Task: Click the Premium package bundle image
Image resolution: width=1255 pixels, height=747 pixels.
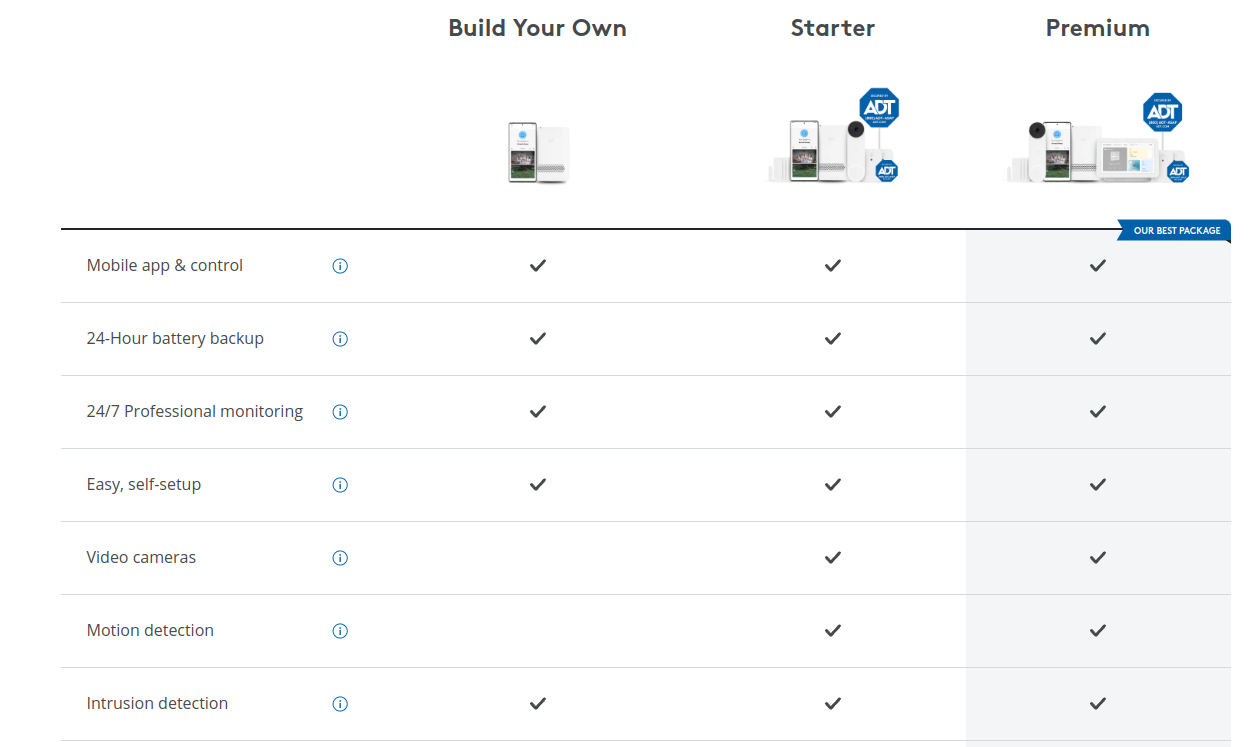Action: pos(1095,150)
